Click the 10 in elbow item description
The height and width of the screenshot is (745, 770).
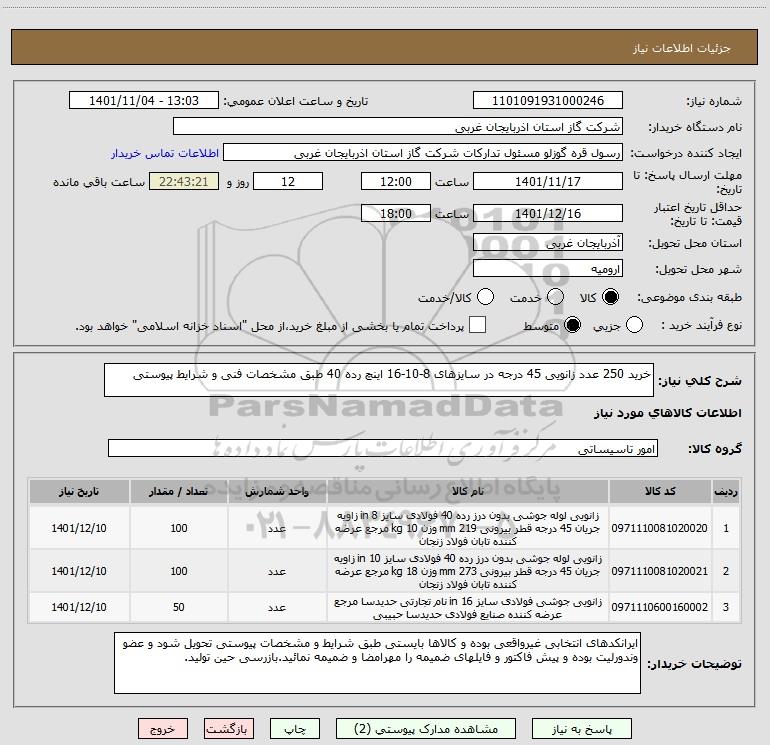[x=468, y=571]
